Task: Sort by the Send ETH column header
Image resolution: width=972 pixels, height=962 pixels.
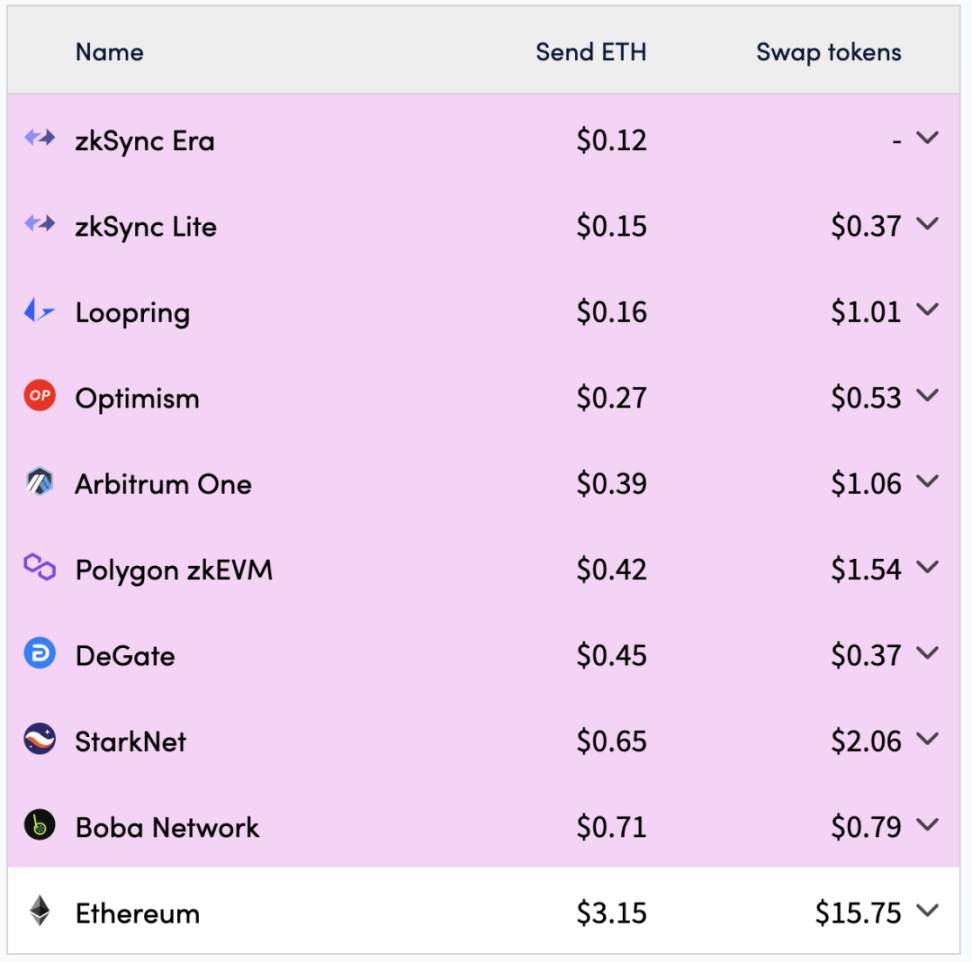Action: [x=591, y=52]
